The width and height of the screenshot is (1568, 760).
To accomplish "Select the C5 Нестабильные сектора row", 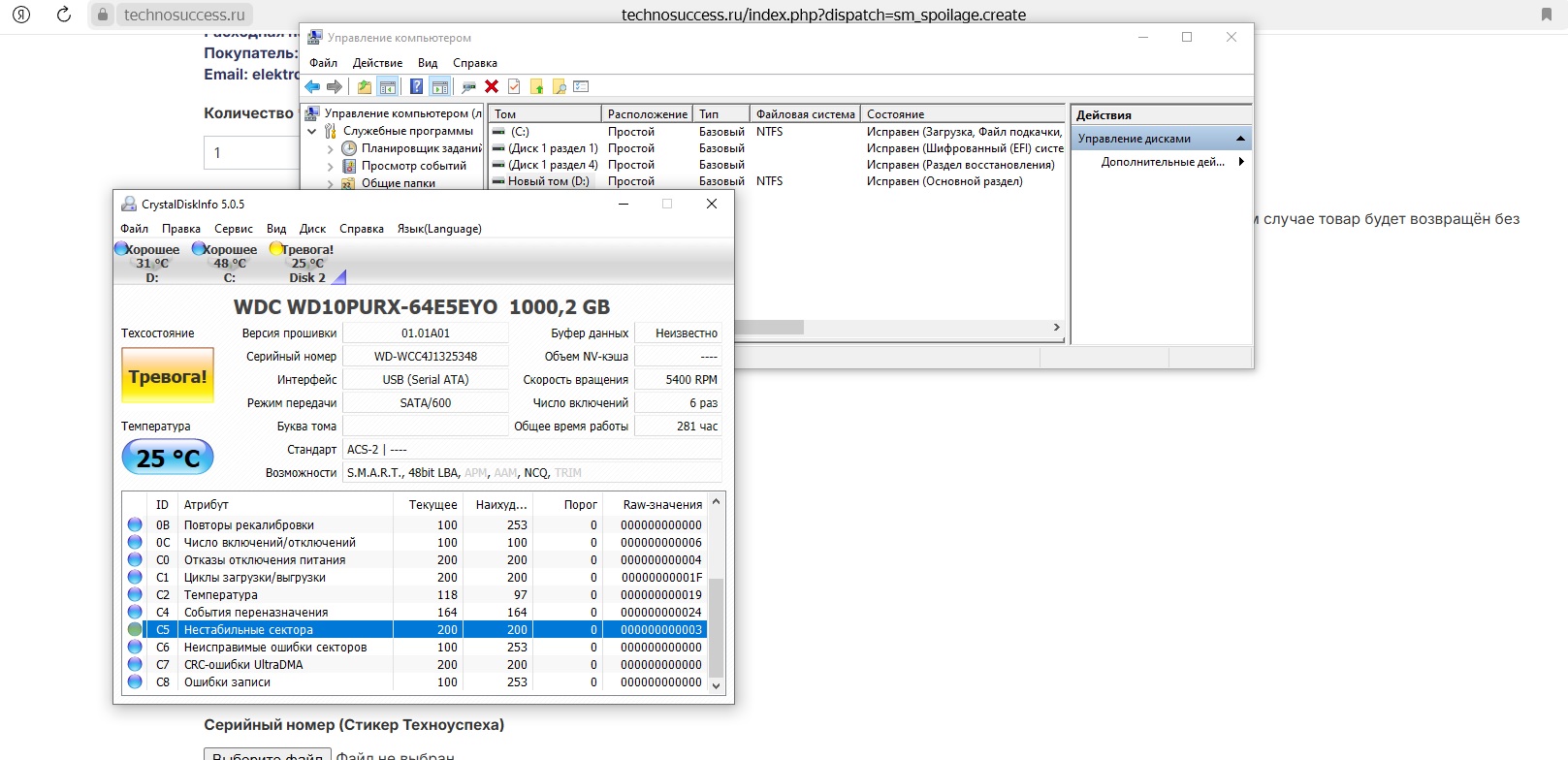I will click(x=416, y=630).
